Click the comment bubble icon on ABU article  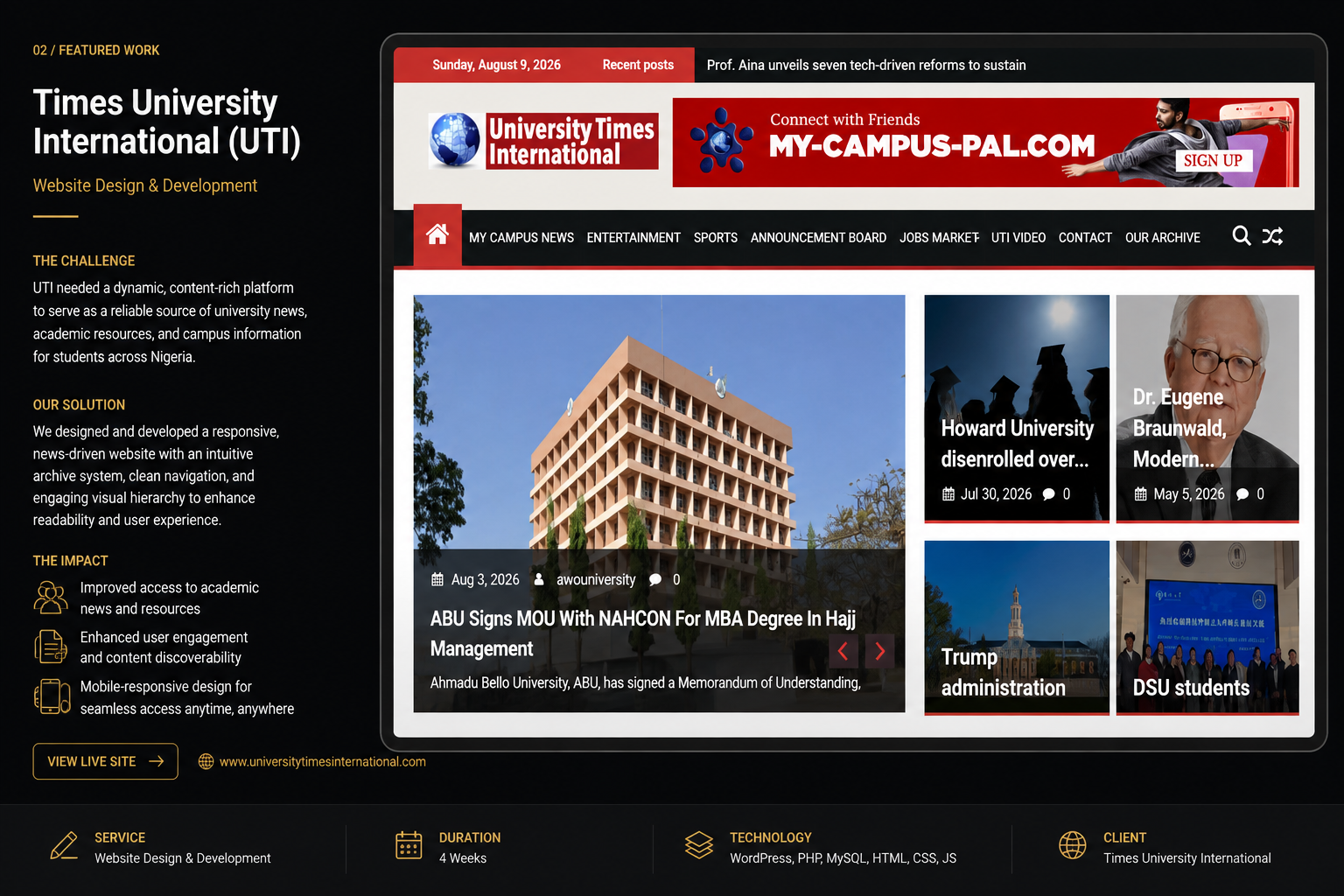[655, 580]
